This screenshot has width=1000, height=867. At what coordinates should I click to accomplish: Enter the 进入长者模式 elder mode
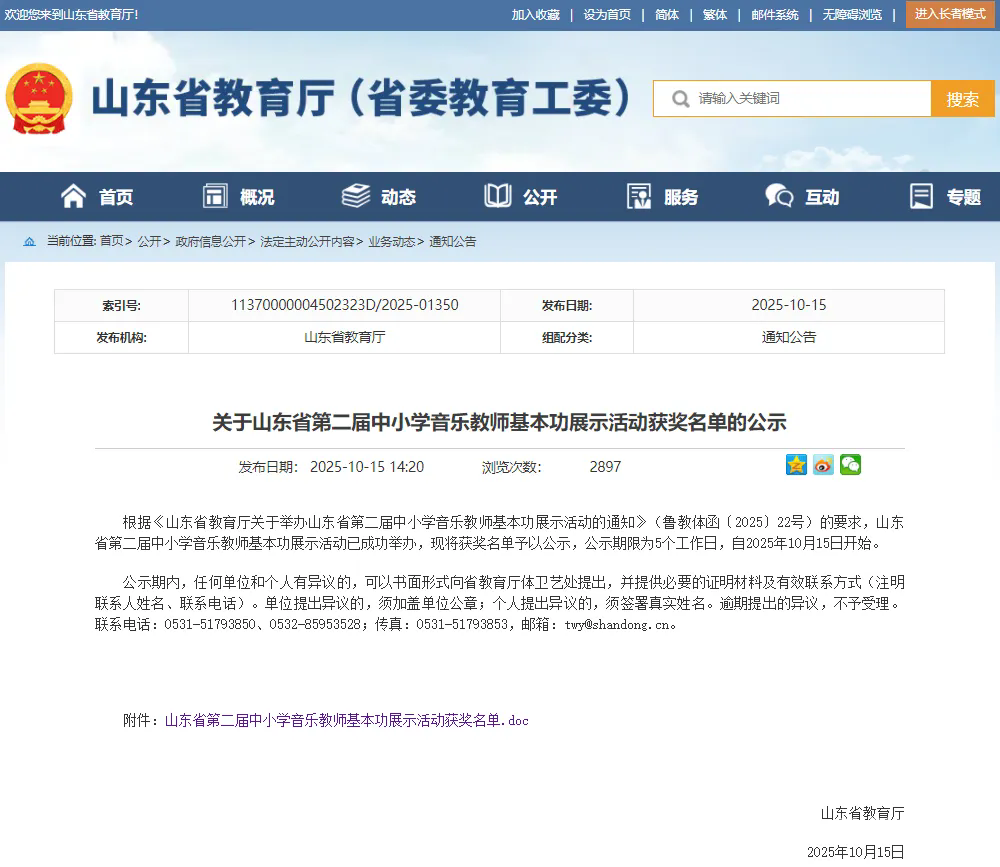(950, 14)
